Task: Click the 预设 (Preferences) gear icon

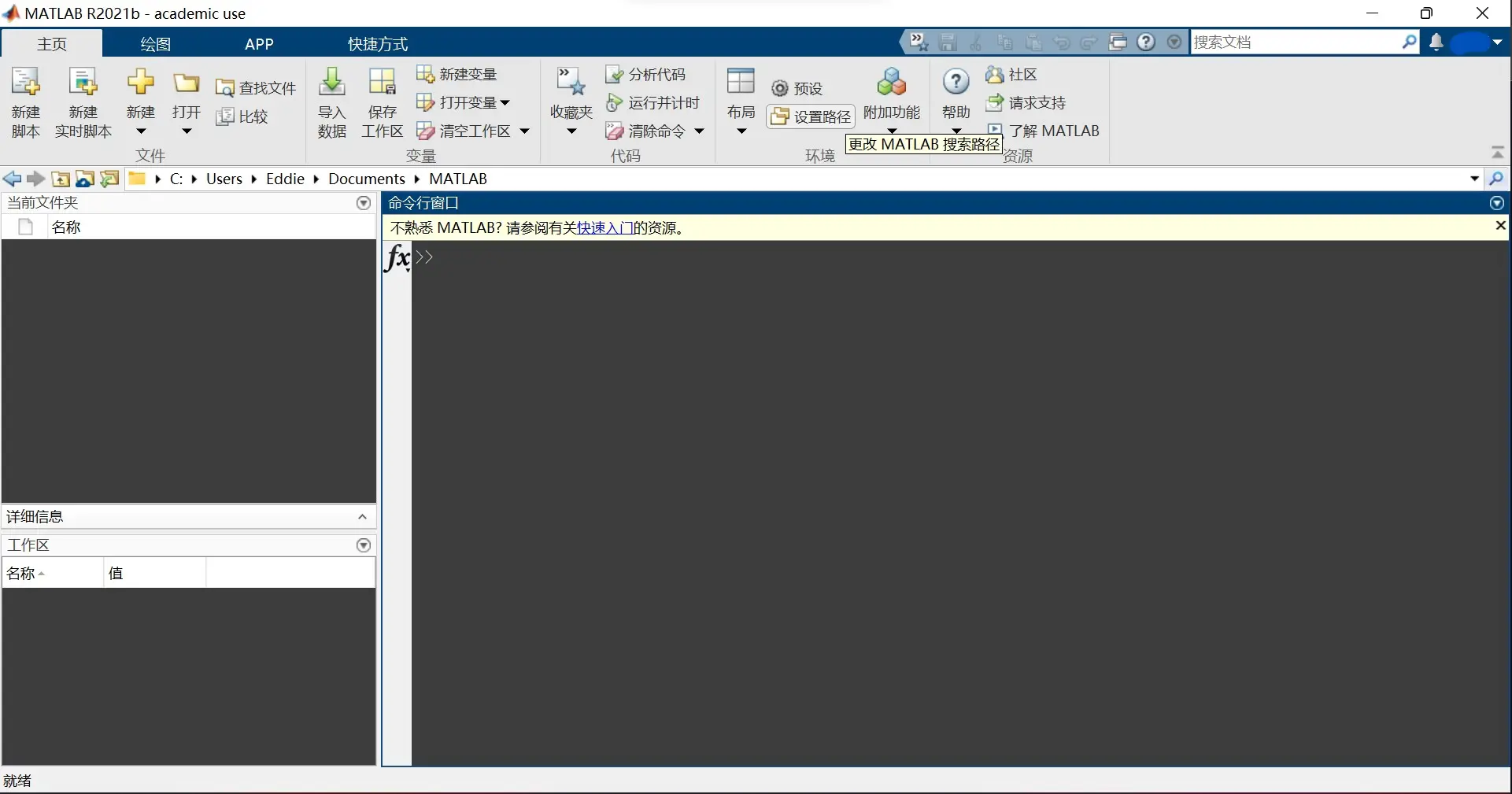Action: click(x=780, y=88)
